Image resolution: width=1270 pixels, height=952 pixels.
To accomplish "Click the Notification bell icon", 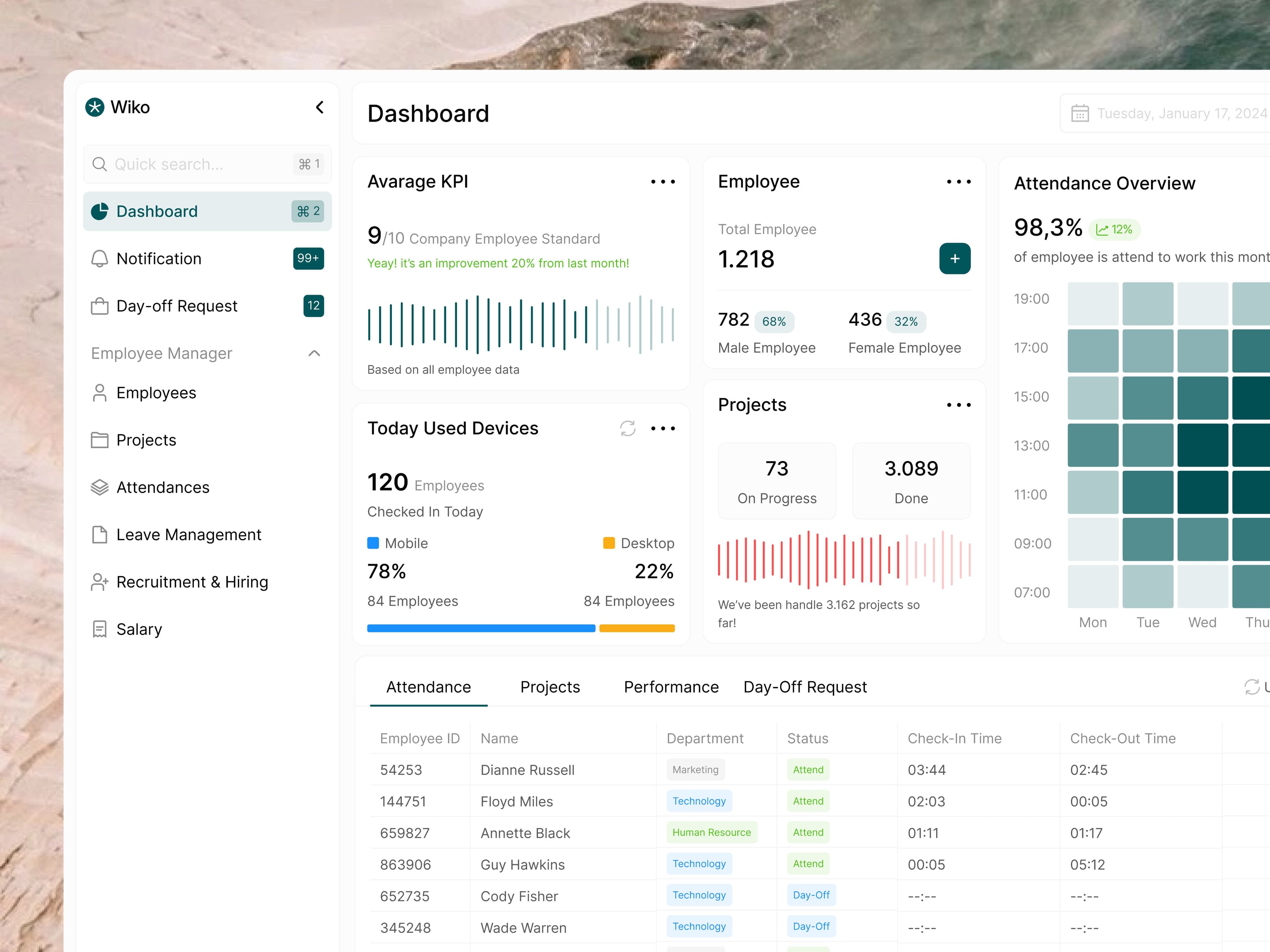I will coord(99,259).
